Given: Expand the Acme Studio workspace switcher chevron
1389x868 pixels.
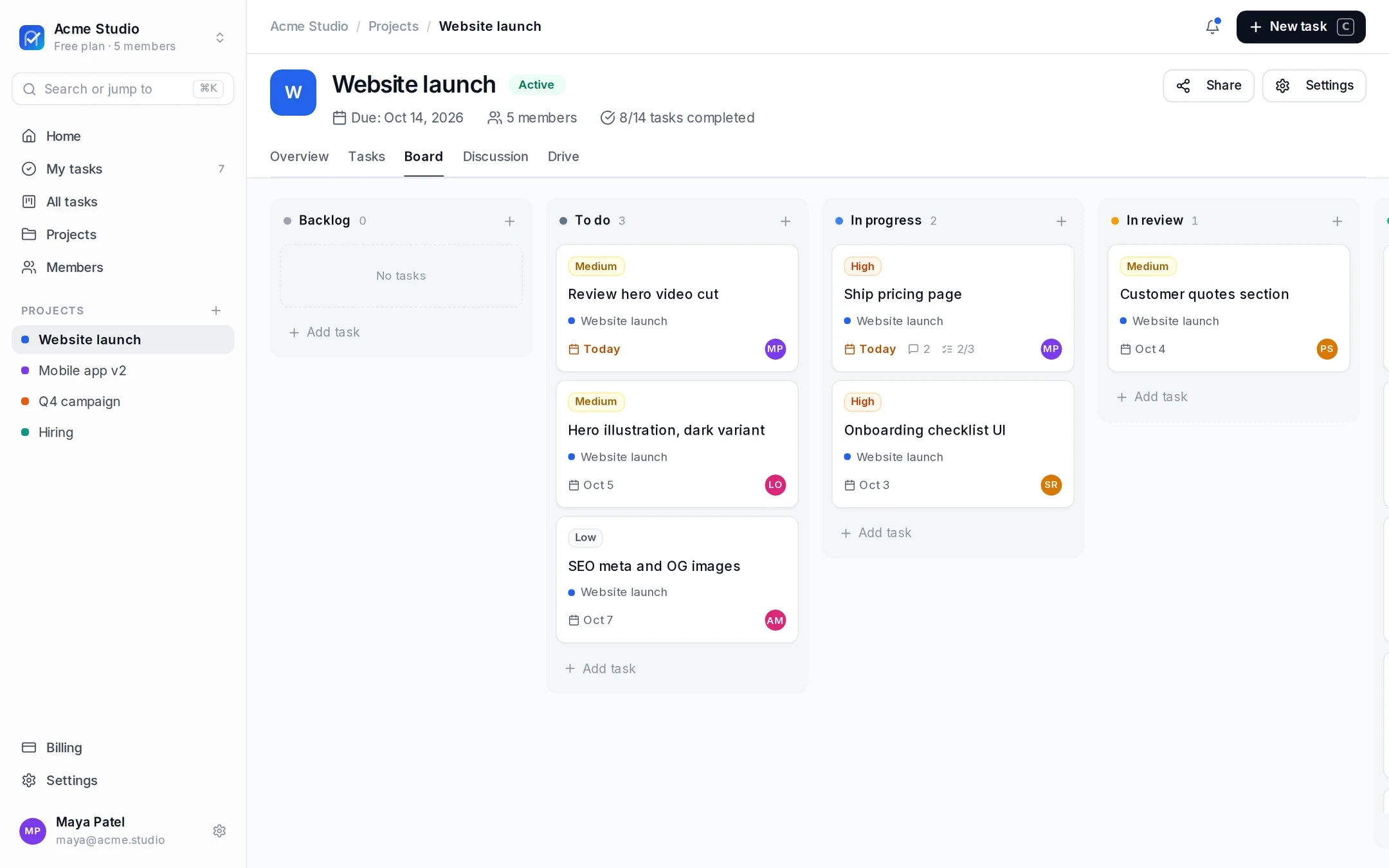Looking at the screenshot, I should tap(220, 37).
